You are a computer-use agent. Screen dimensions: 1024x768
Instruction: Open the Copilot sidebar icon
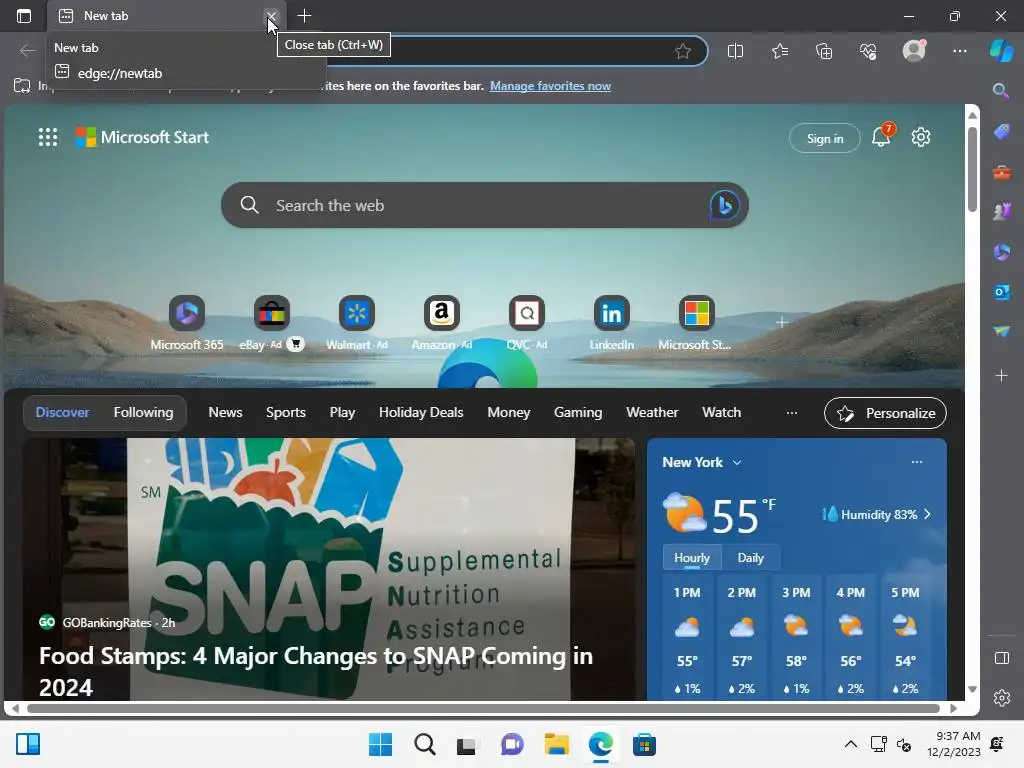1002,51
